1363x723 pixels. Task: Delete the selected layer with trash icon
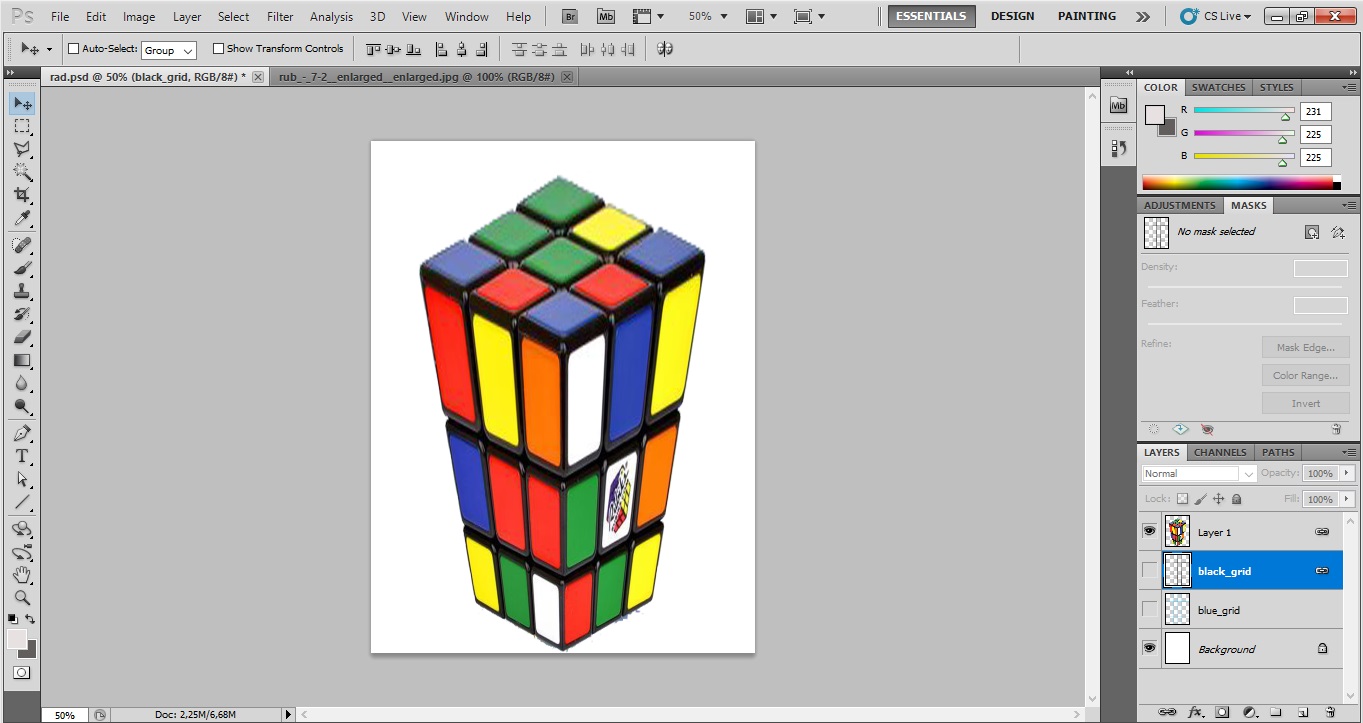click(x=1330, y=713)
